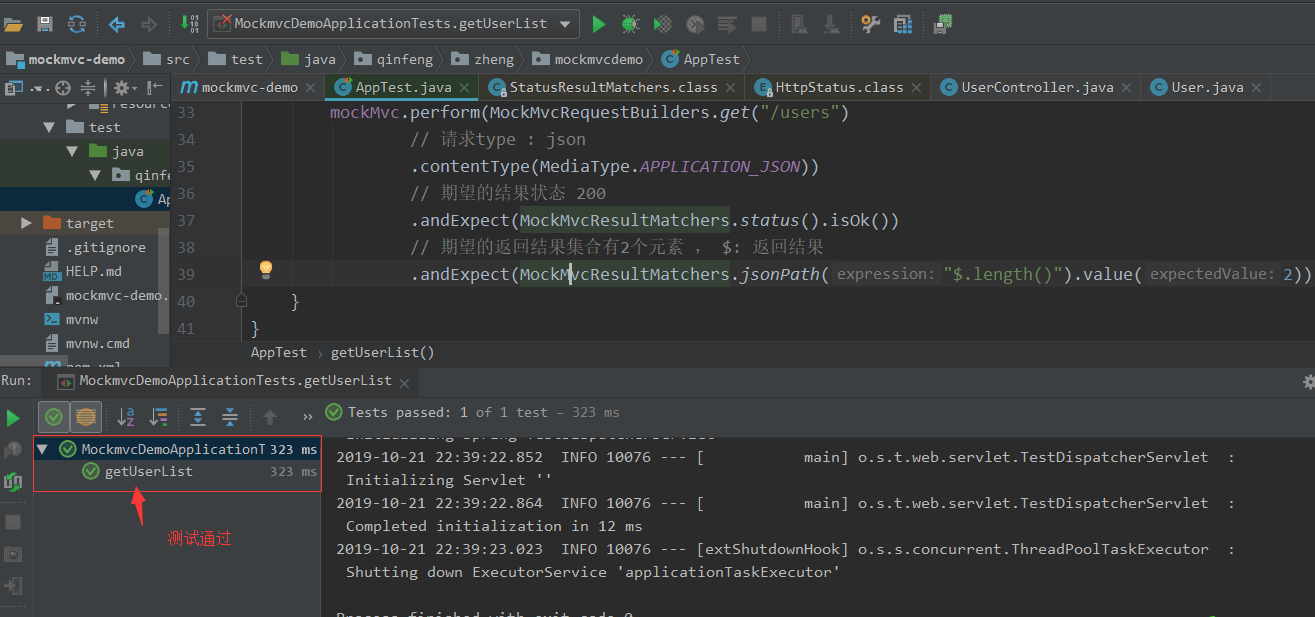Navigate back with the blue arrow
The height and width of the screenshot is (617, 1315).
pos(117,24)
